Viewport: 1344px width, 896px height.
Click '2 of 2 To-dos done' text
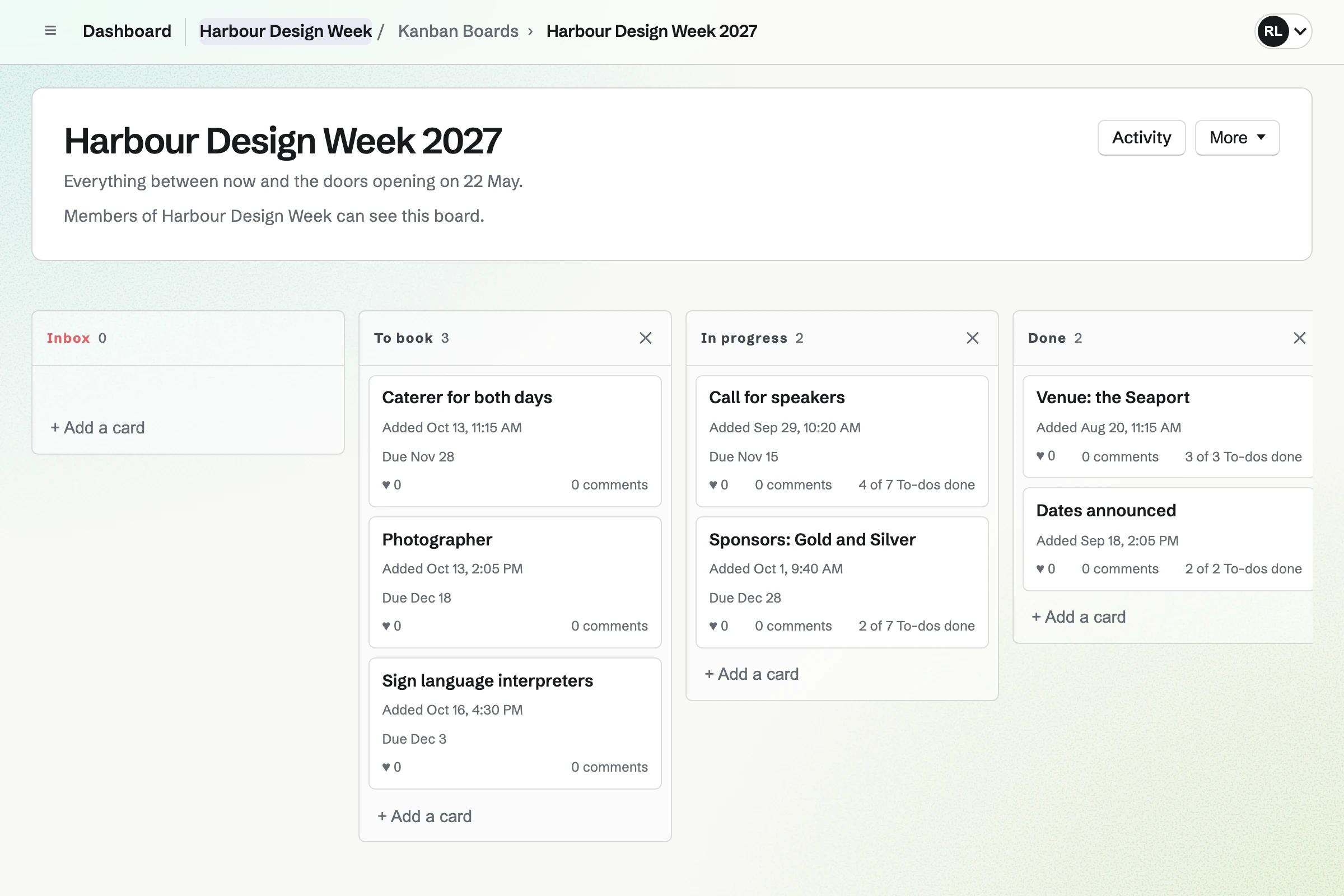click(x=1243, y=568)
